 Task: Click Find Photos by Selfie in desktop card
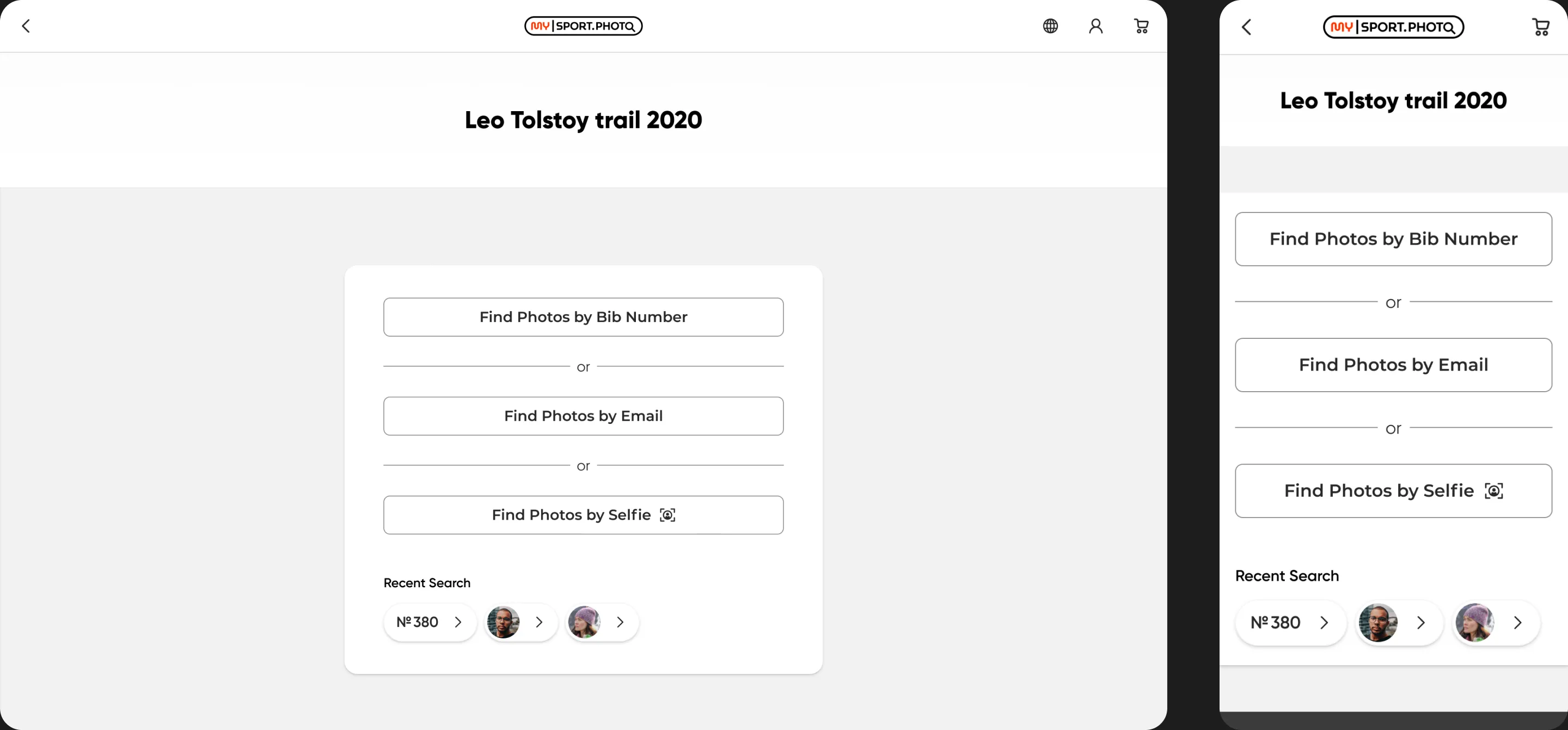coord(583,515)
